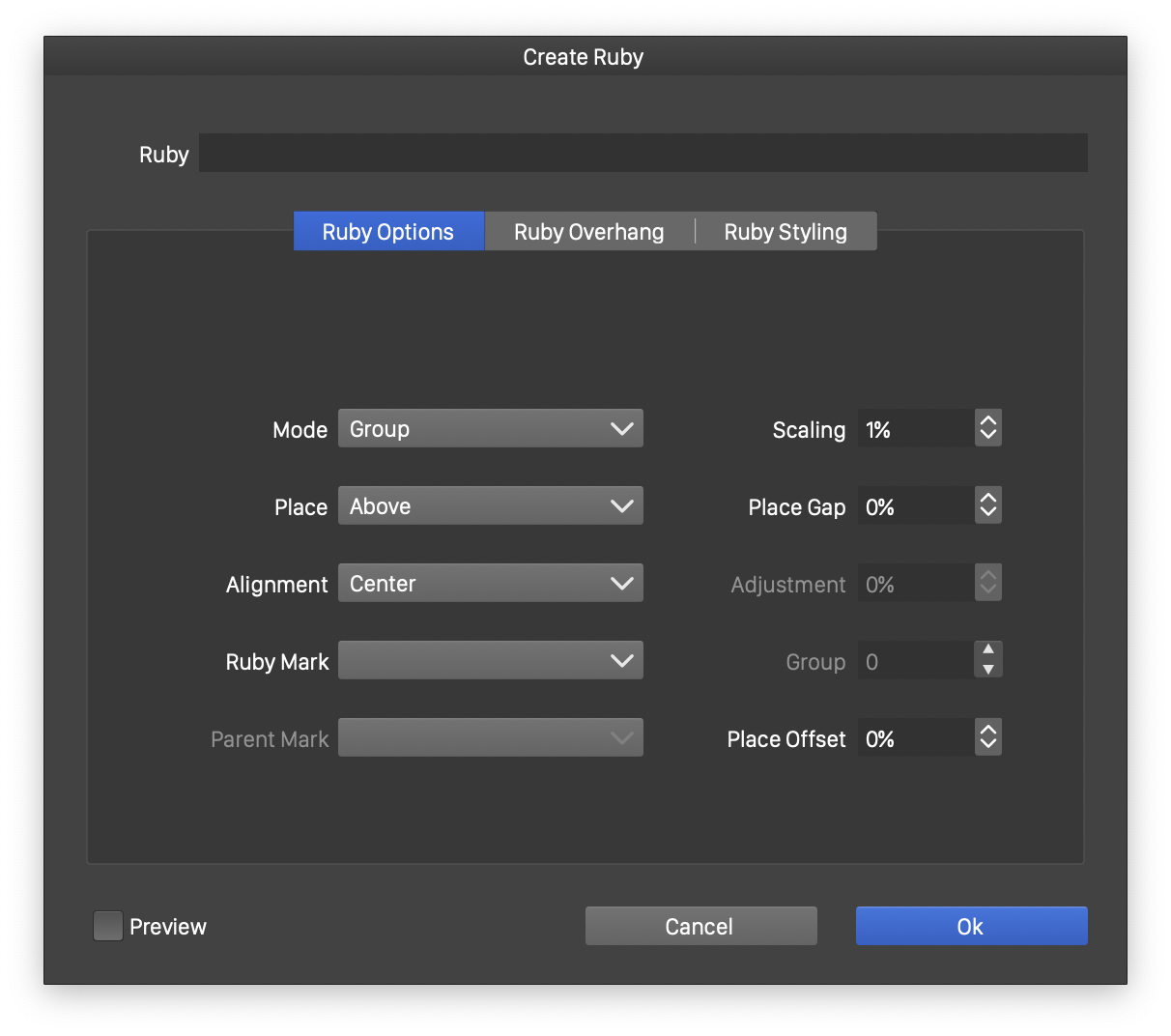Enable the Preview checkbox

click(108, 926)
